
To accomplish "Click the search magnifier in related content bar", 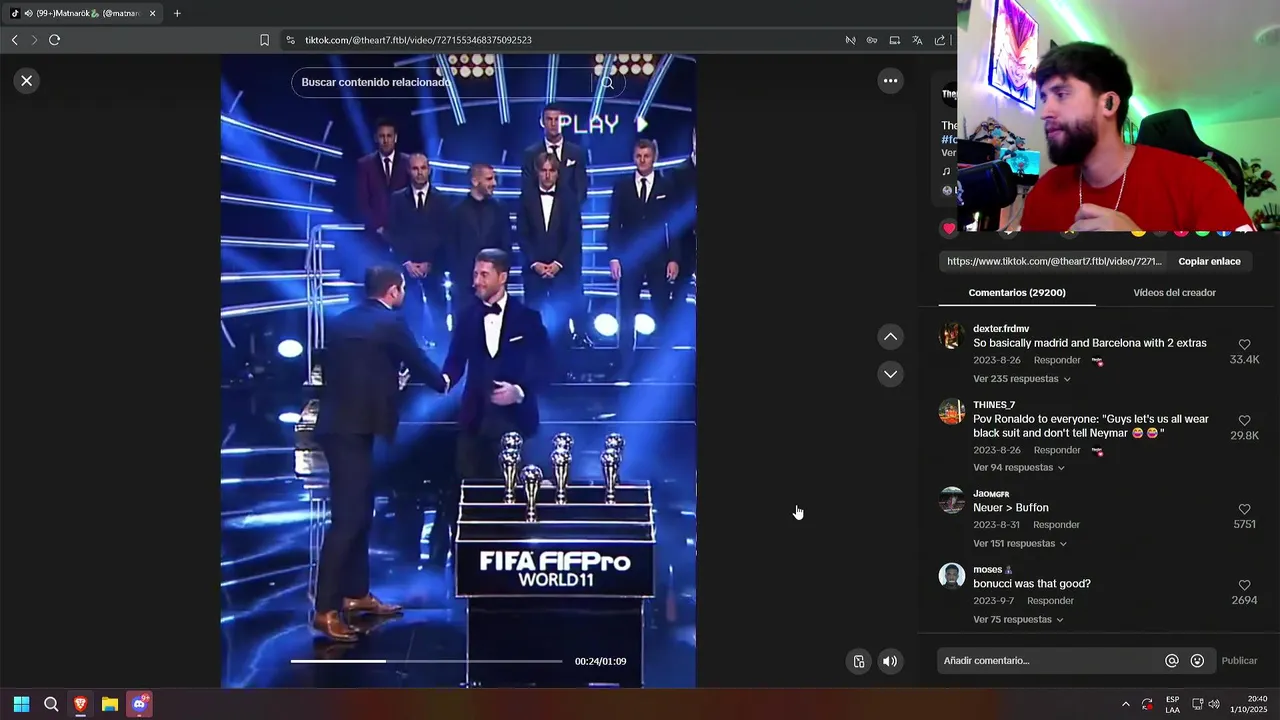I will pyautogui.click(x=607, y=82).
